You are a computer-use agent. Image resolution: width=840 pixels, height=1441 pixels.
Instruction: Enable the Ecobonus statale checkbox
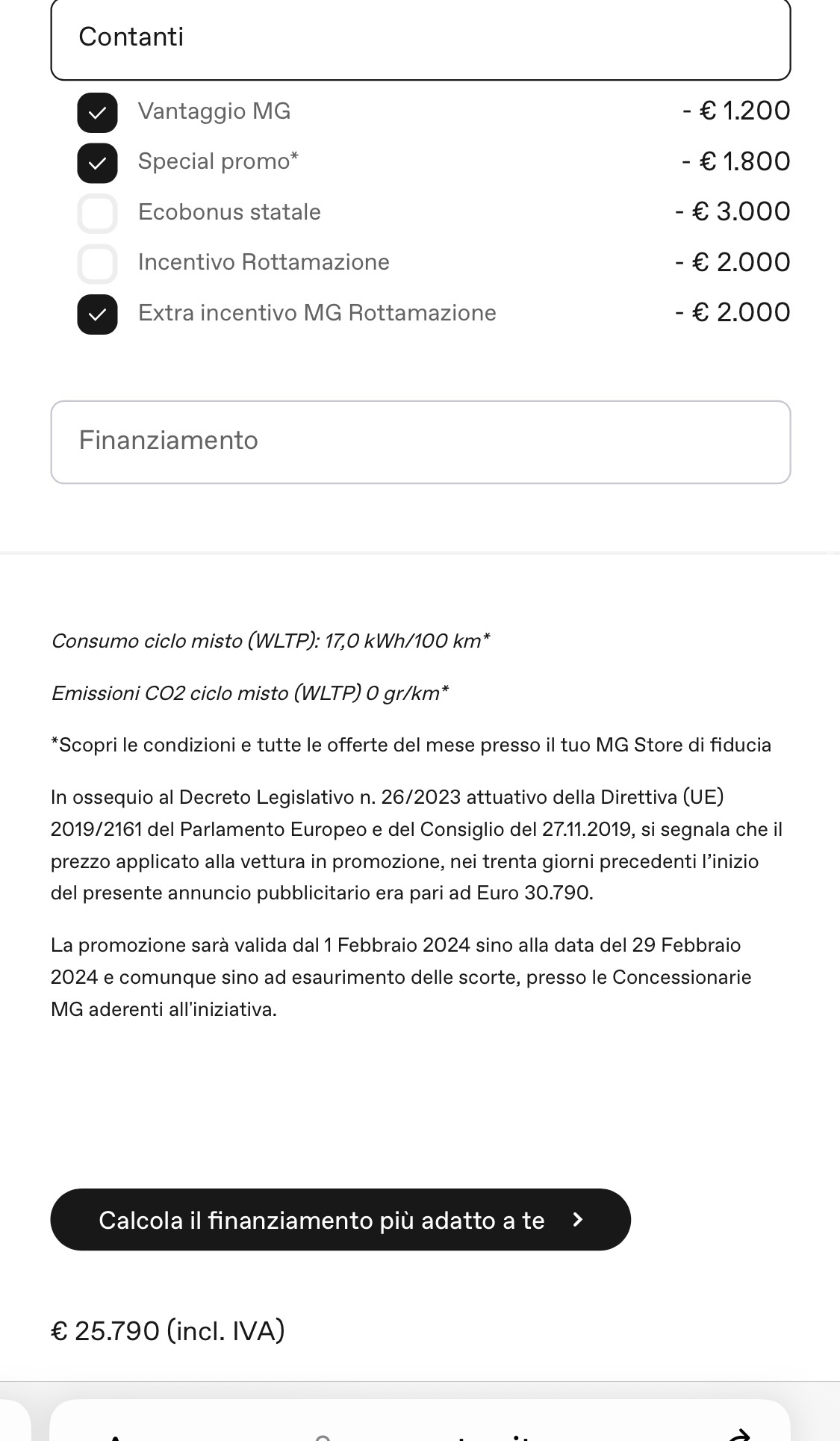(x=97, y=214)
